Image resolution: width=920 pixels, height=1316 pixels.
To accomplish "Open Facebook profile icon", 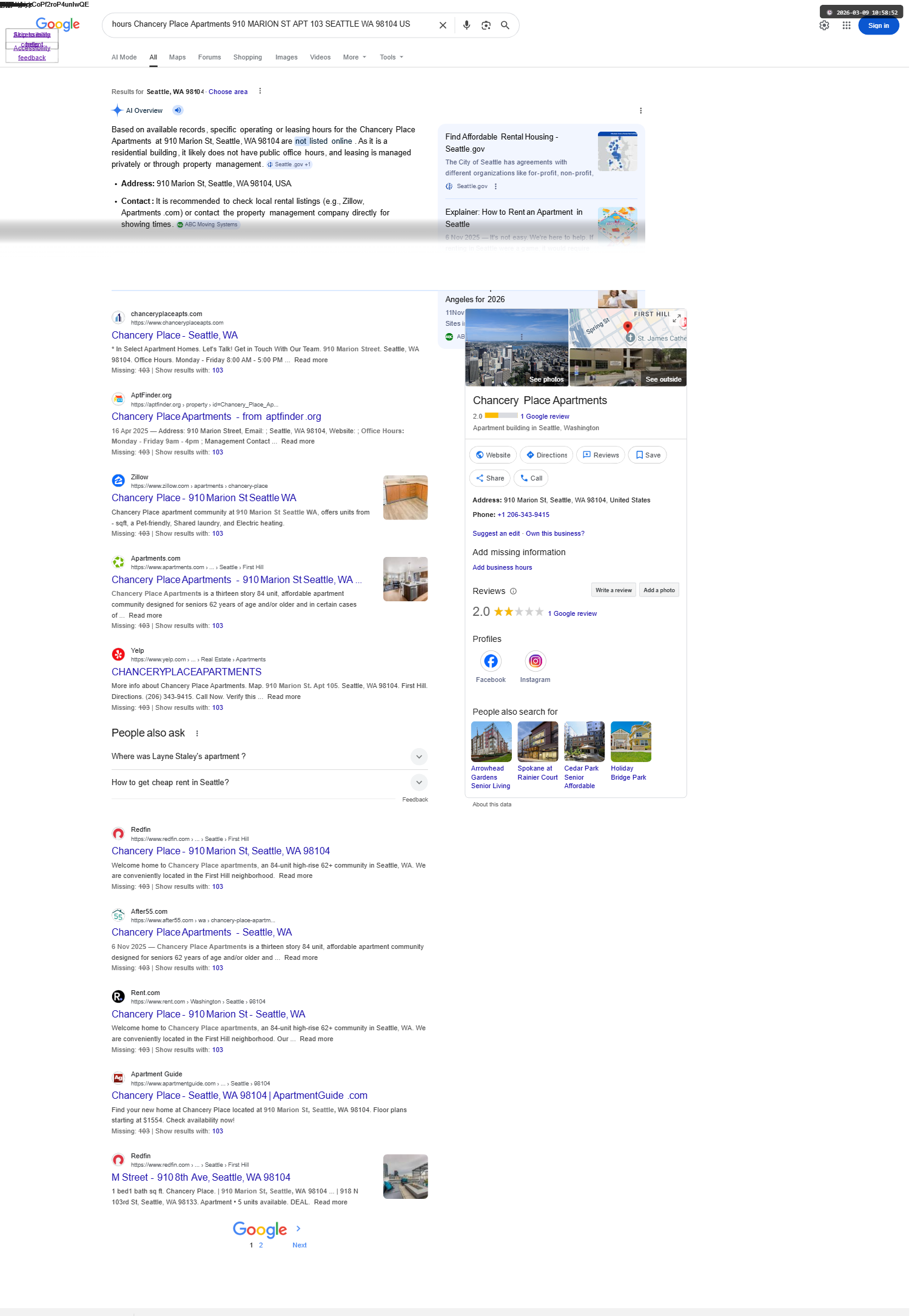I will (491, 661).
